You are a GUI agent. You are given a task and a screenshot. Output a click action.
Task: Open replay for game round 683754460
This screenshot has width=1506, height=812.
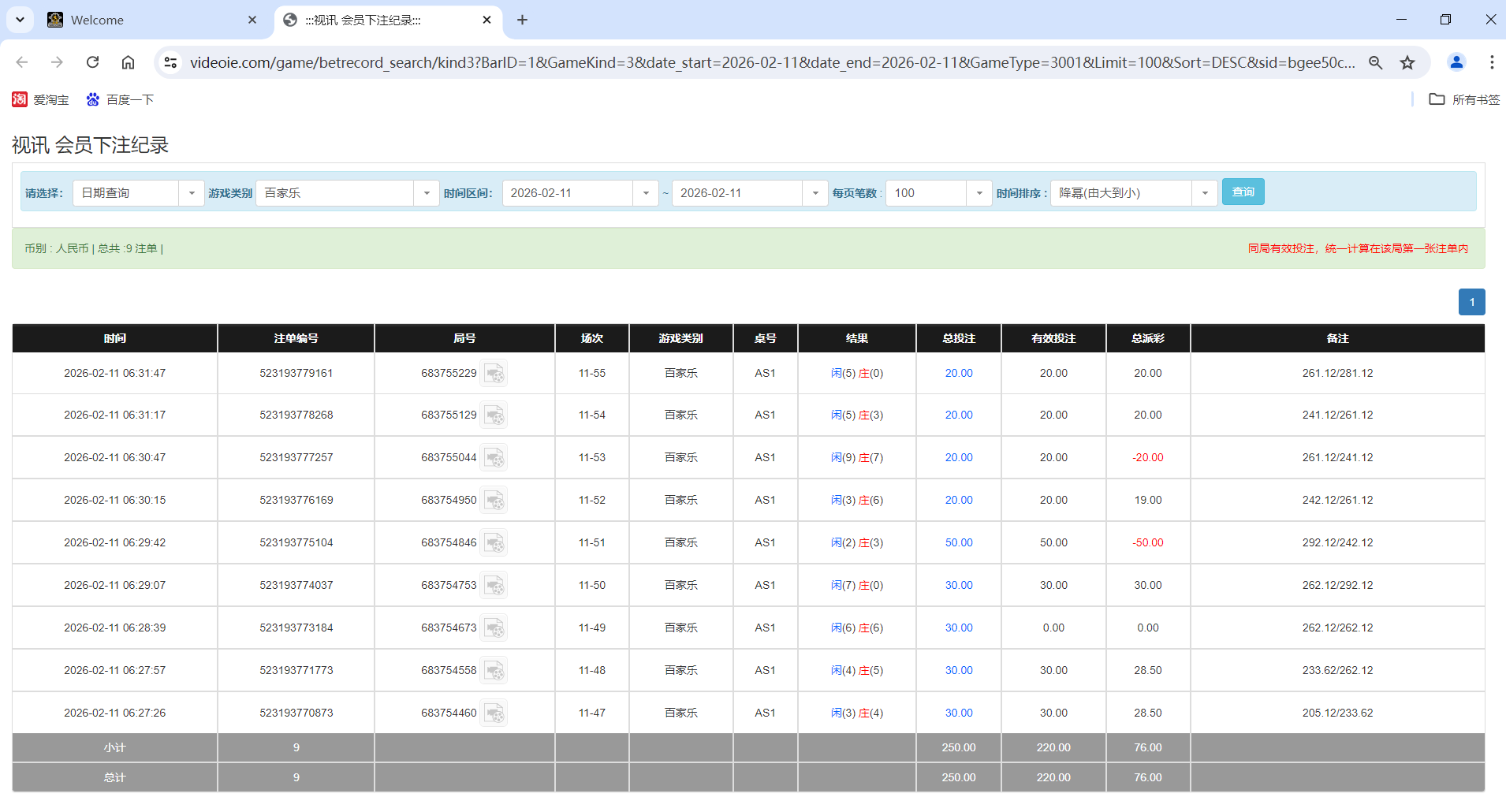494,712
